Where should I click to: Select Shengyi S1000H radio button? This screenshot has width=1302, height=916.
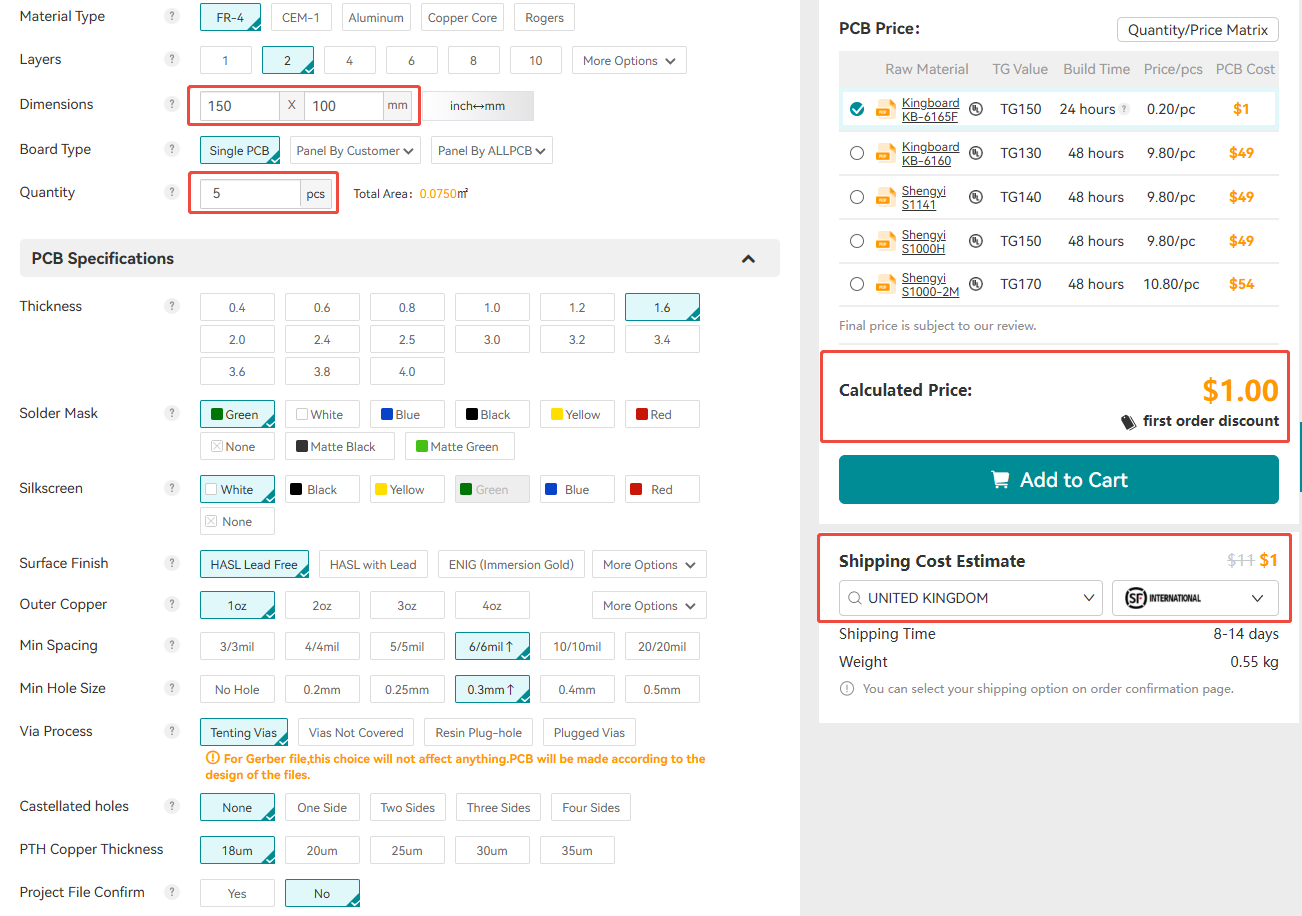click(x=857, y=241)
